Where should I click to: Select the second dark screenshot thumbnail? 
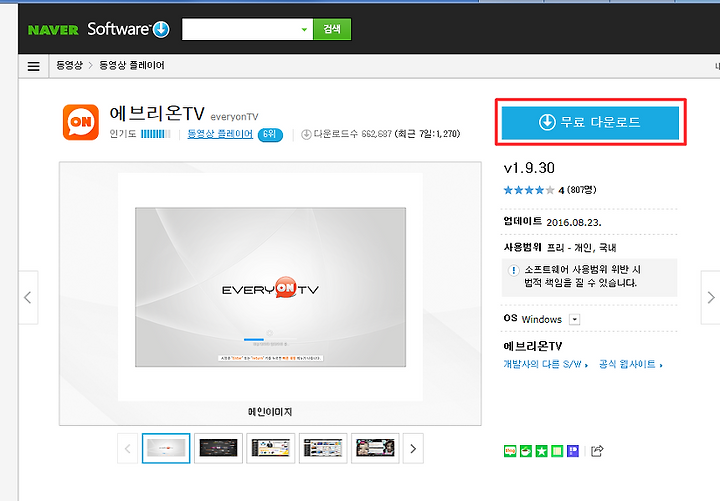tap(219, 448)
